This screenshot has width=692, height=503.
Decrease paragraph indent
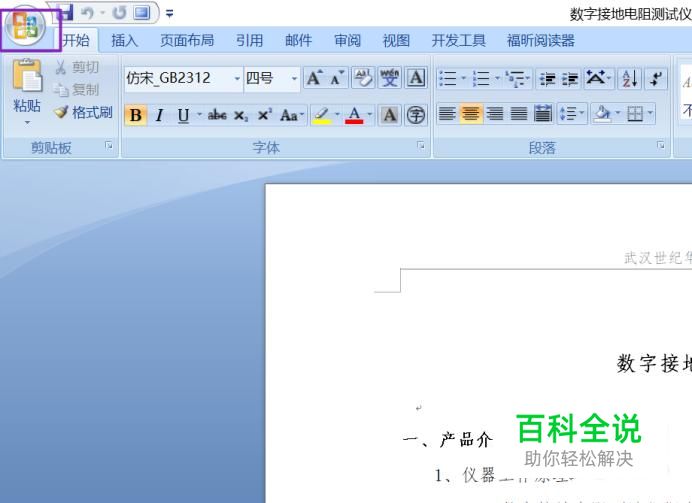(x=548, y=79)
